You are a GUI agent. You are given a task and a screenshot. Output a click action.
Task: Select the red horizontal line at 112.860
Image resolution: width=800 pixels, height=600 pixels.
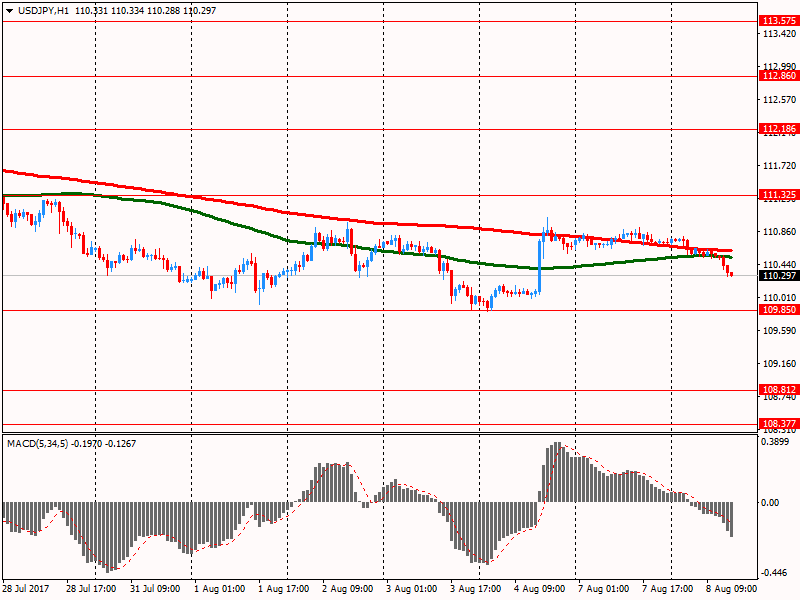coord(380,77)
